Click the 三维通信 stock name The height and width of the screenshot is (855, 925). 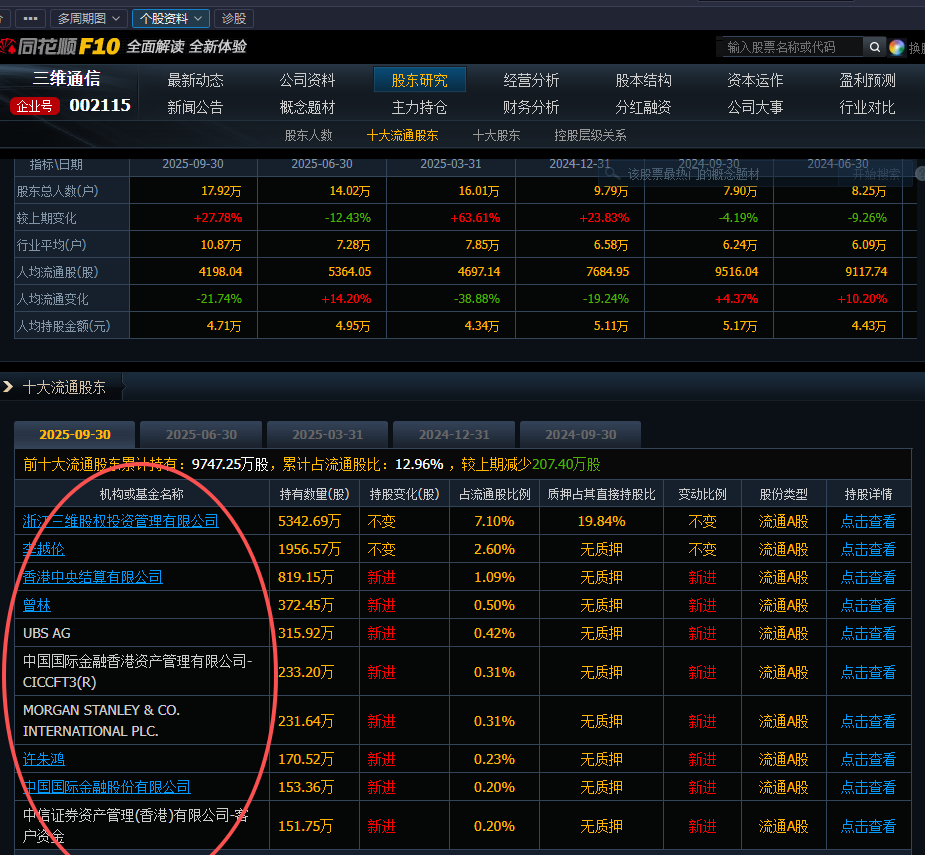(x=67, y=78)
